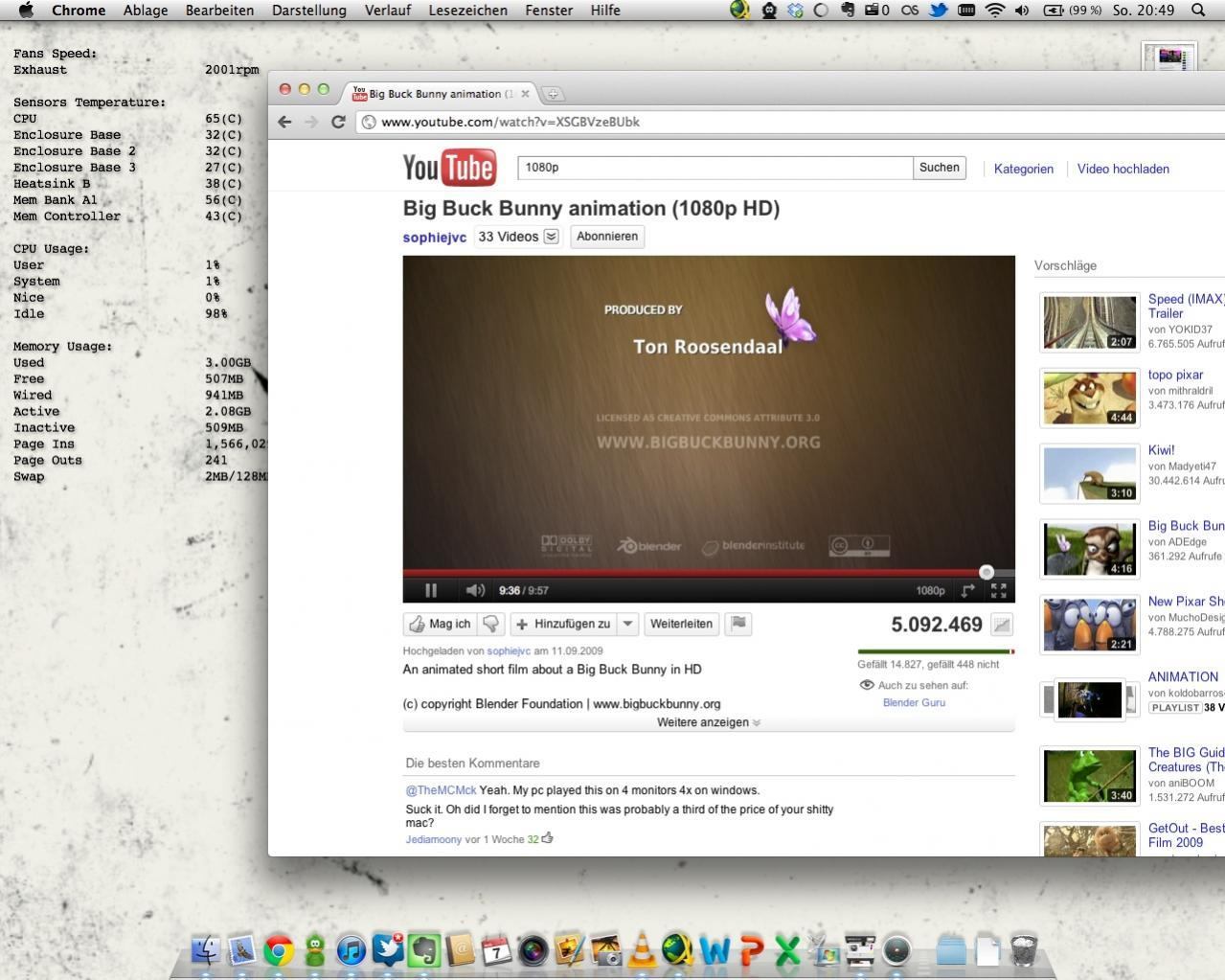
Task: Click Hinzufügen zu button
Action: (563, 624)
